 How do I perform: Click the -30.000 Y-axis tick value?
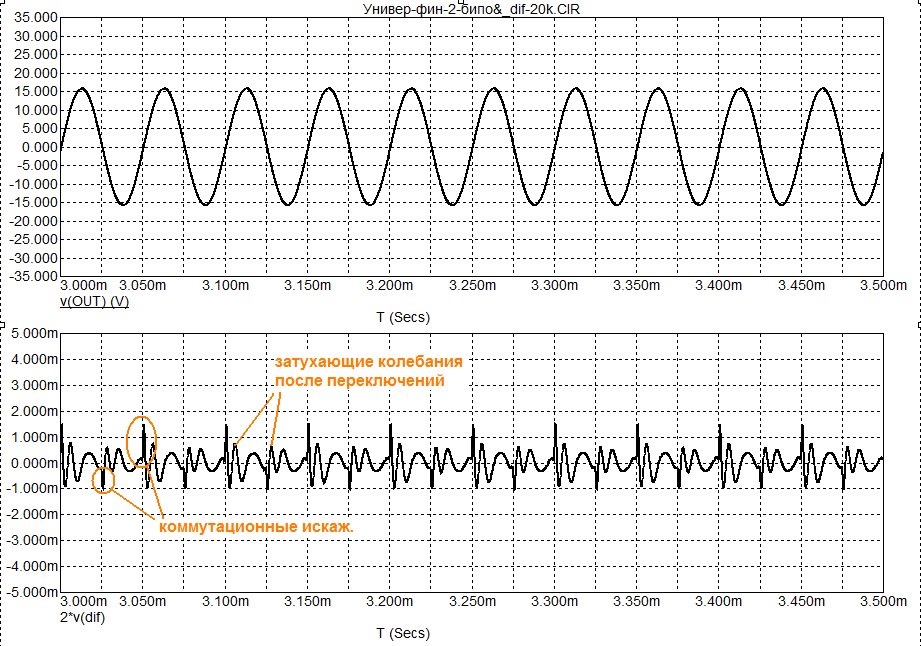coord(33,258)
